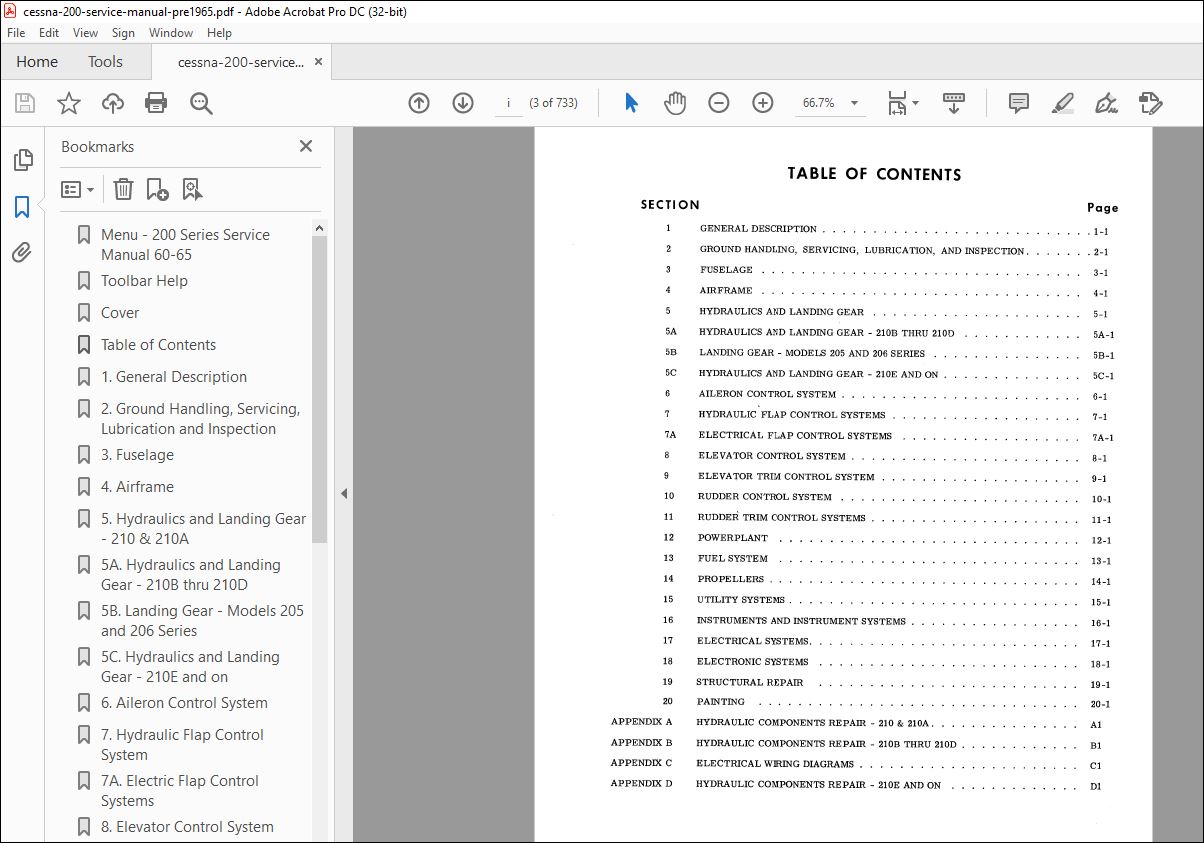This screenshot has width=1204, height=843.
Task: Switch to the Tools tab
Action: [x=105, y=62]
